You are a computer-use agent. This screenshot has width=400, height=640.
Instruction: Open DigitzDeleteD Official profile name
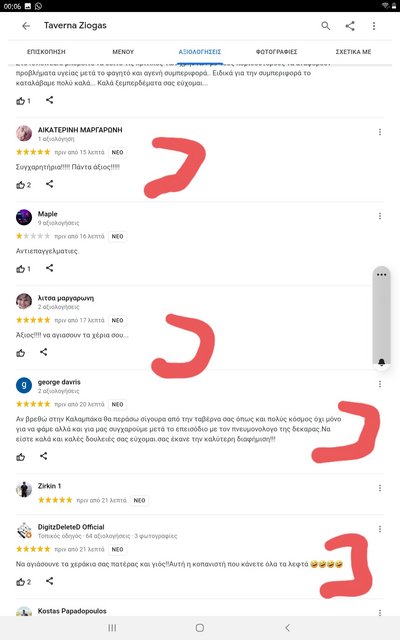tap(71, 527)
